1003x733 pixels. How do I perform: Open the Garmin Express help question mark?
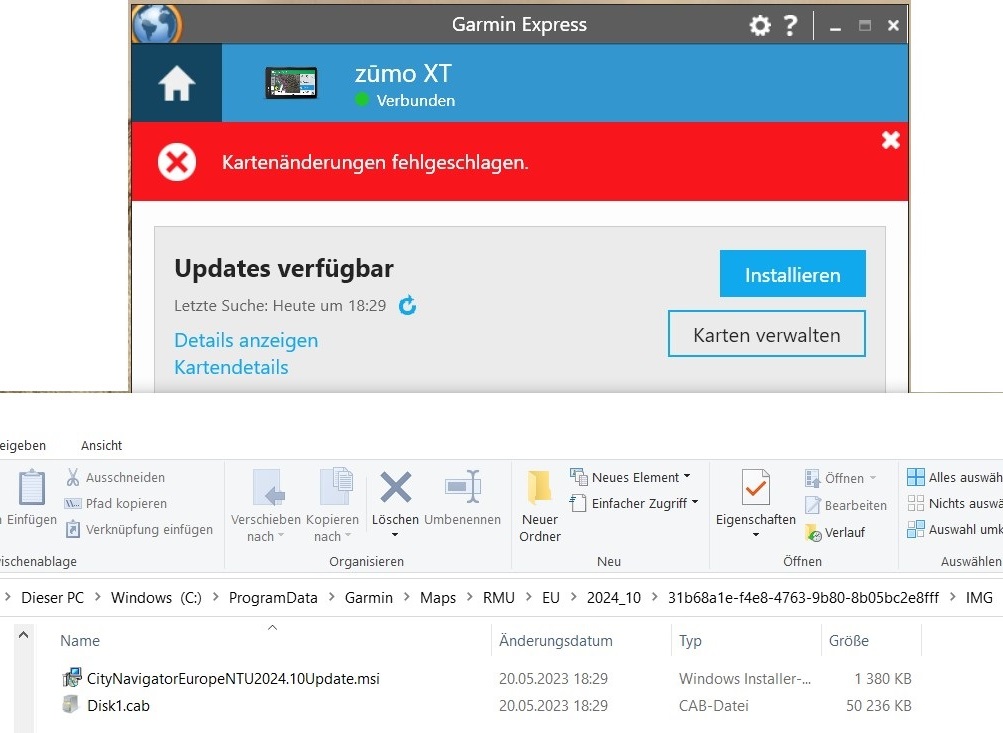pyautogui.click(x=791, y=26)
